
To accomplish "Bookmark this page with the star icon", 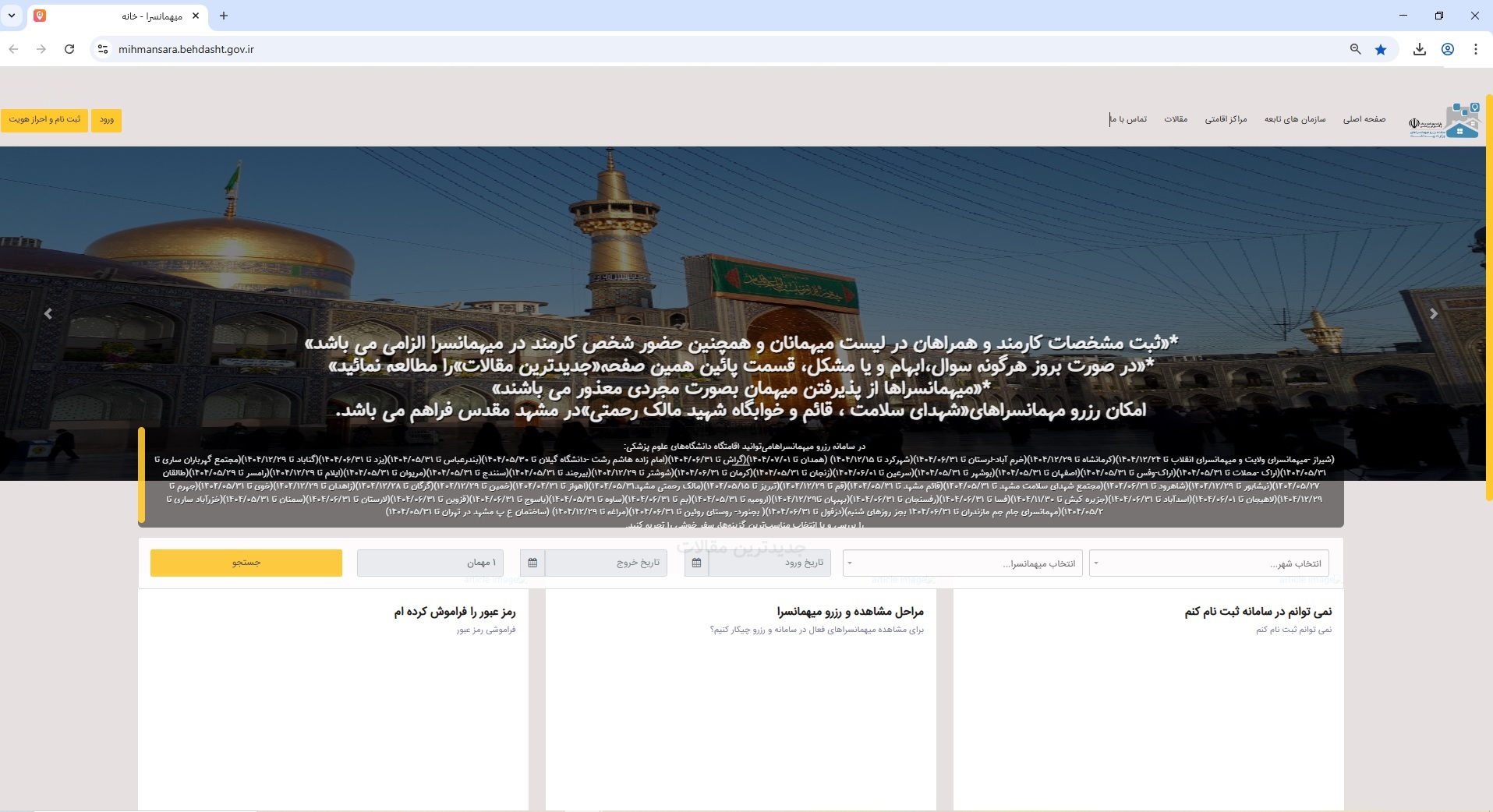I will point(1381,49).
